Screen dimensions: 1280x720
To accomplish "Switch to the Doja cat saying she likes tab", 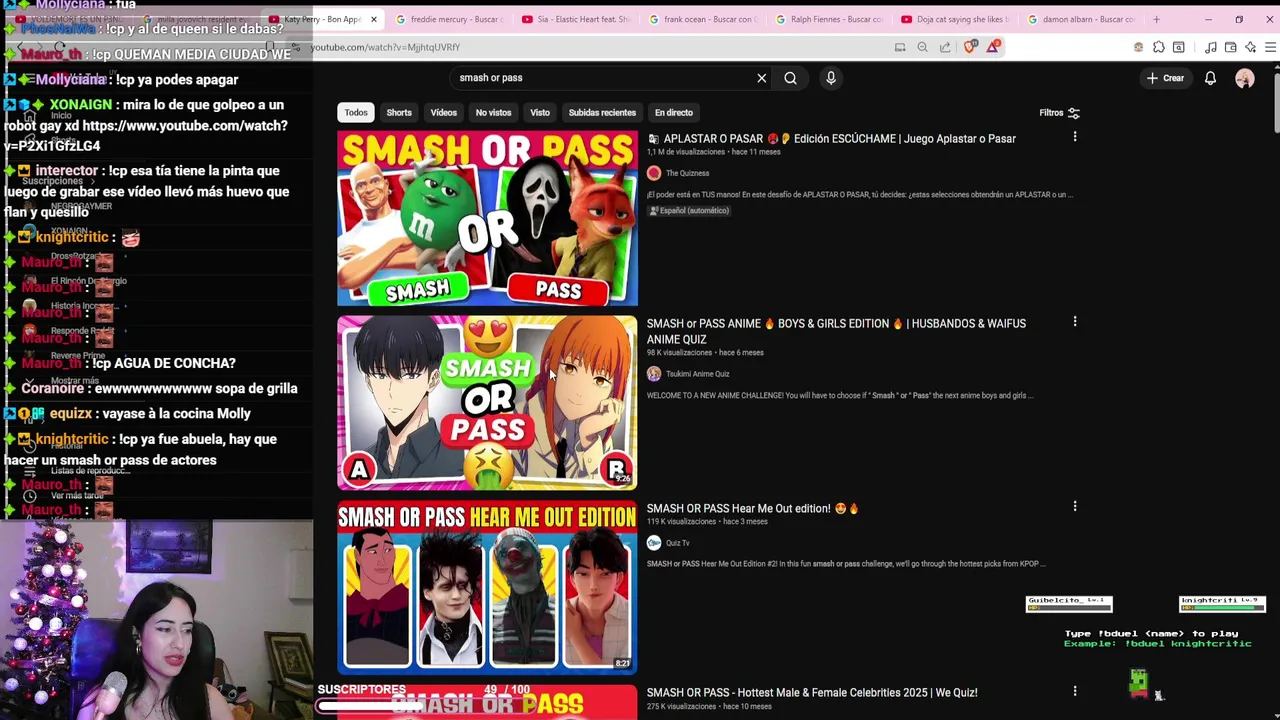I will [x=955, y=19].
